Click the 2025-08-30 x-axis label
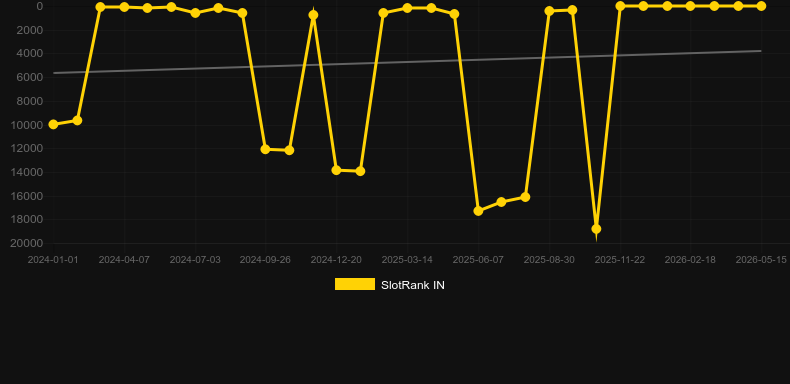Viewport: 790px width, 384px height. click(549, 260)
